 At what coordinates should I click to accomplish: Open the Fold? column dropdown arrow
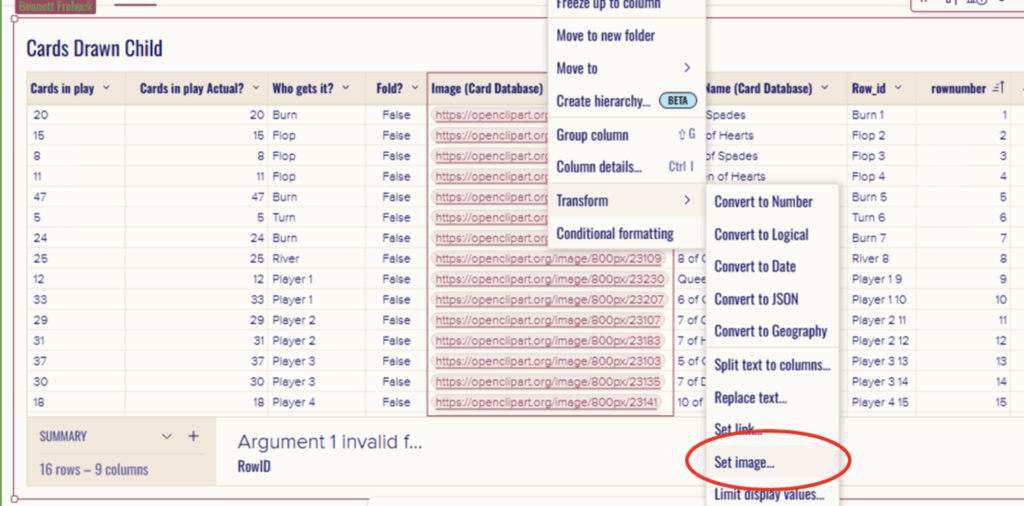point(411,89)
